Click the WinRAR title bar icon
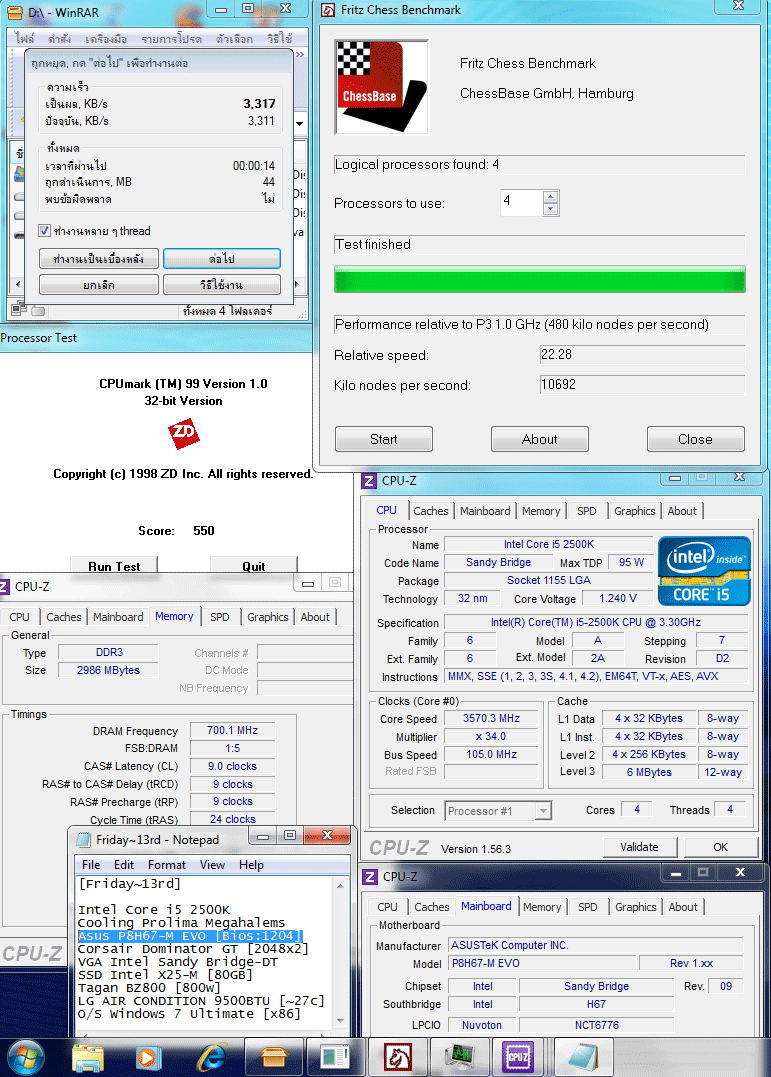Image resolution: width=771 pixels, height=1077 pixels. click(x=14, y=12)
